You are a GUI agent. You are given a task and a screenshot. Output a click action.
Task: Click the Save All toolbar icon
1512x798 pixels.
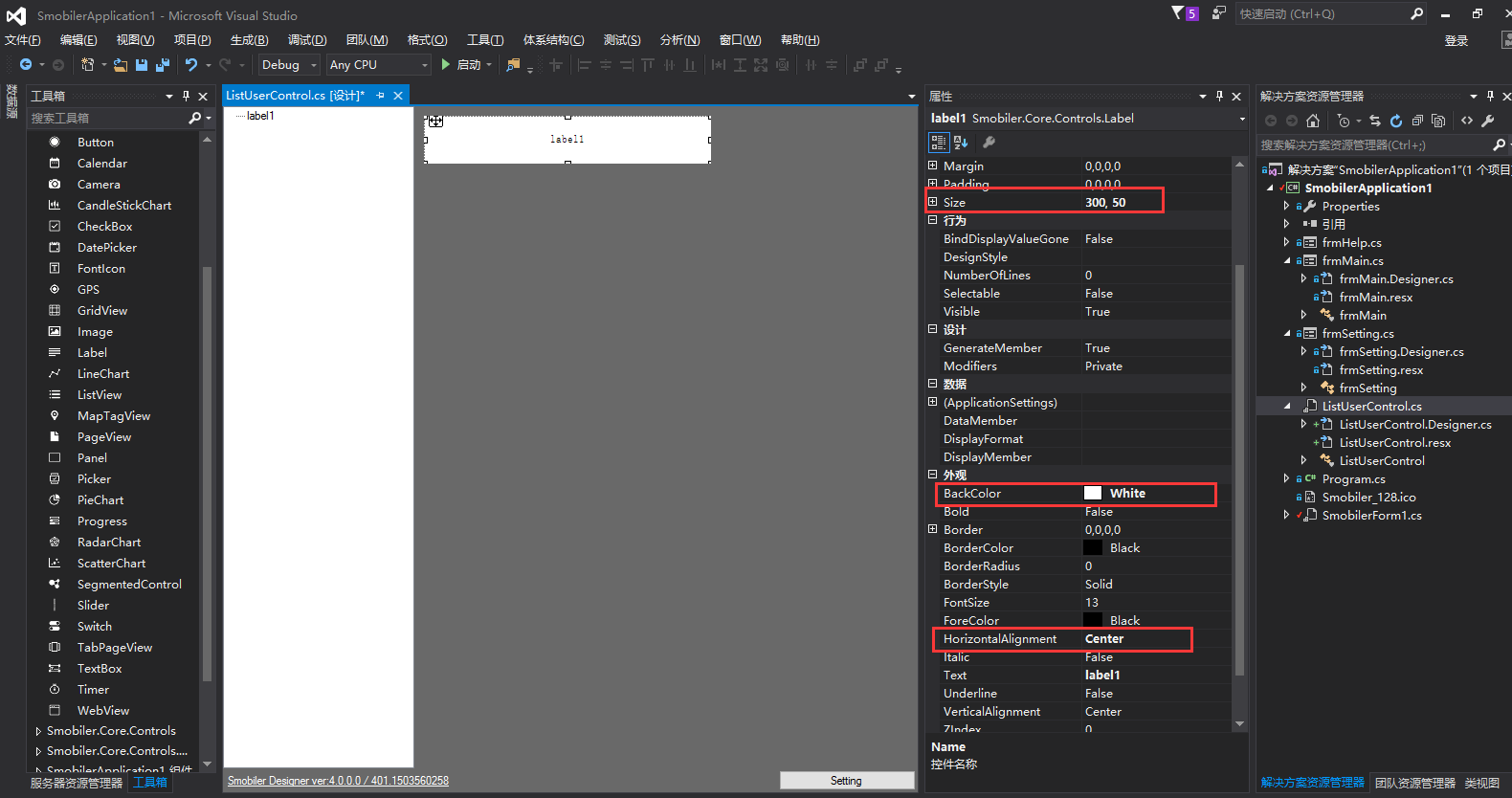pyautogui.click(x=163, y=65)
